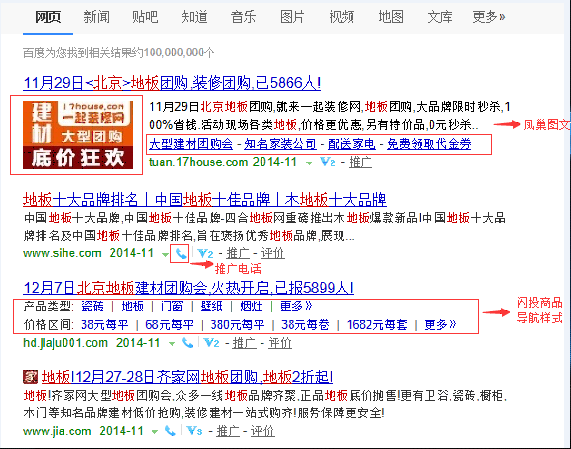Screen dimensions: 571x449
Task: Open the 底价狂欢 ad thumbnail image
Action: pyautogui.click(x=78, y=135)
